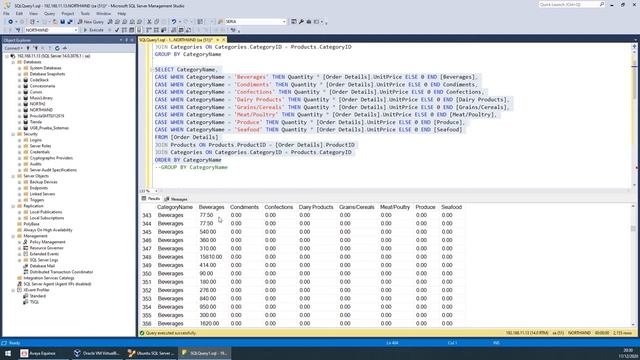The height and width of the screenshot is (360, 640).
Task: Click the Seafood column header
Action: pos(451,207)
